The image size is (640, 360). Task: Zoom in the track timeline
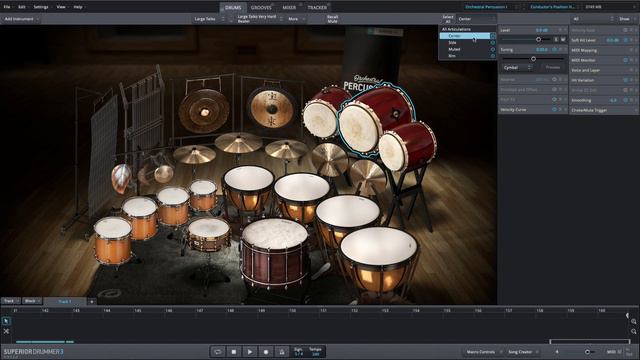point(633,322)
